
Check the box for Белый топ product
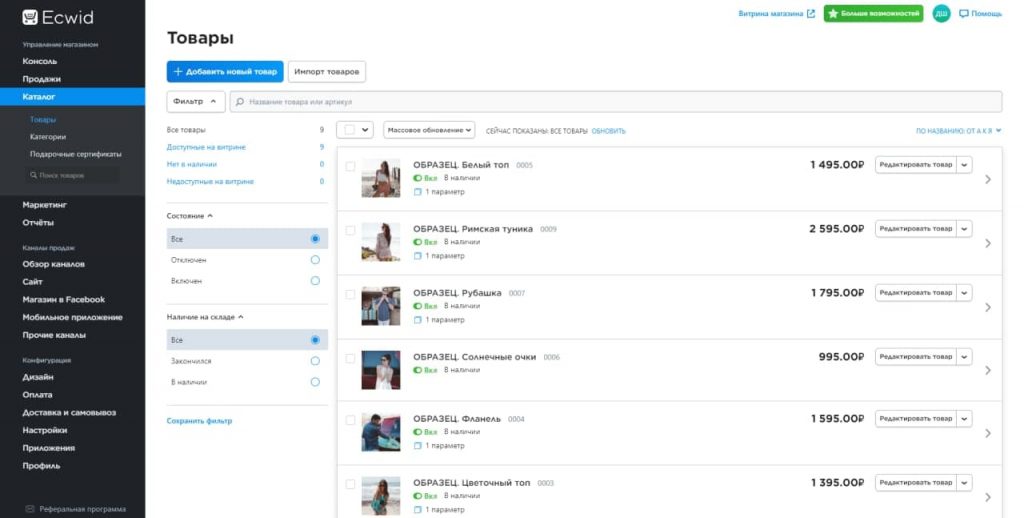click(350, 166)
